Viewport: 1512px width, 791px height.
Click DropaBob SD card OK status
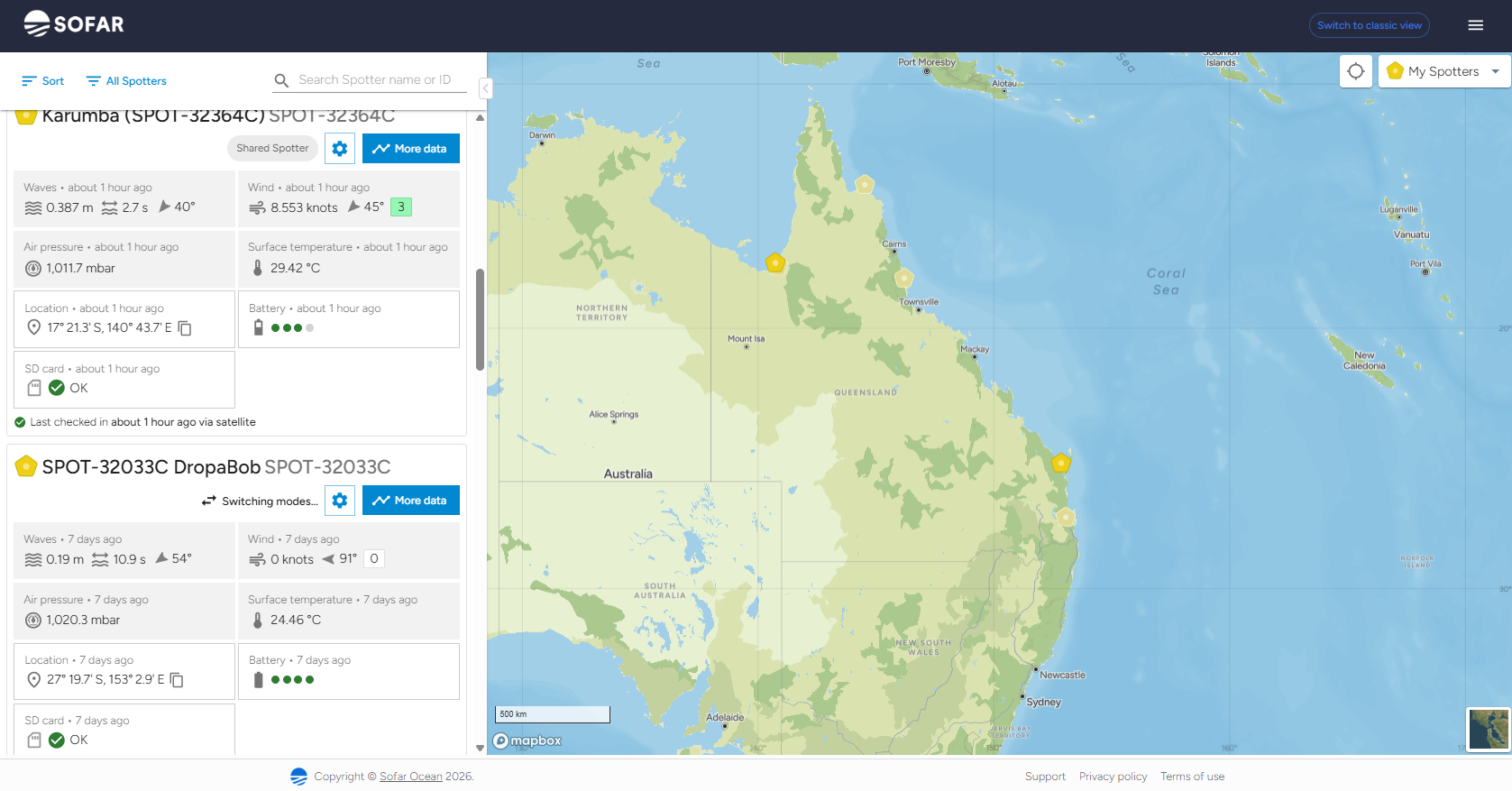69,740
